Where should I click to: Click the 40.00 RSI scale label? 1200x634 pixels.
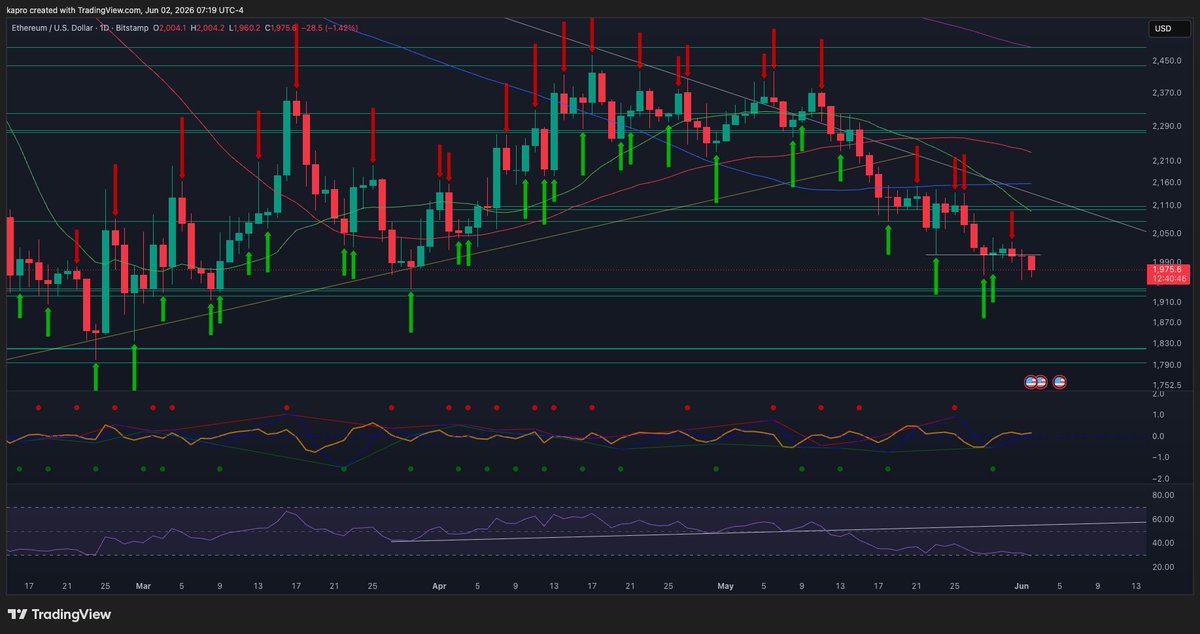(x=1163, y=543)
